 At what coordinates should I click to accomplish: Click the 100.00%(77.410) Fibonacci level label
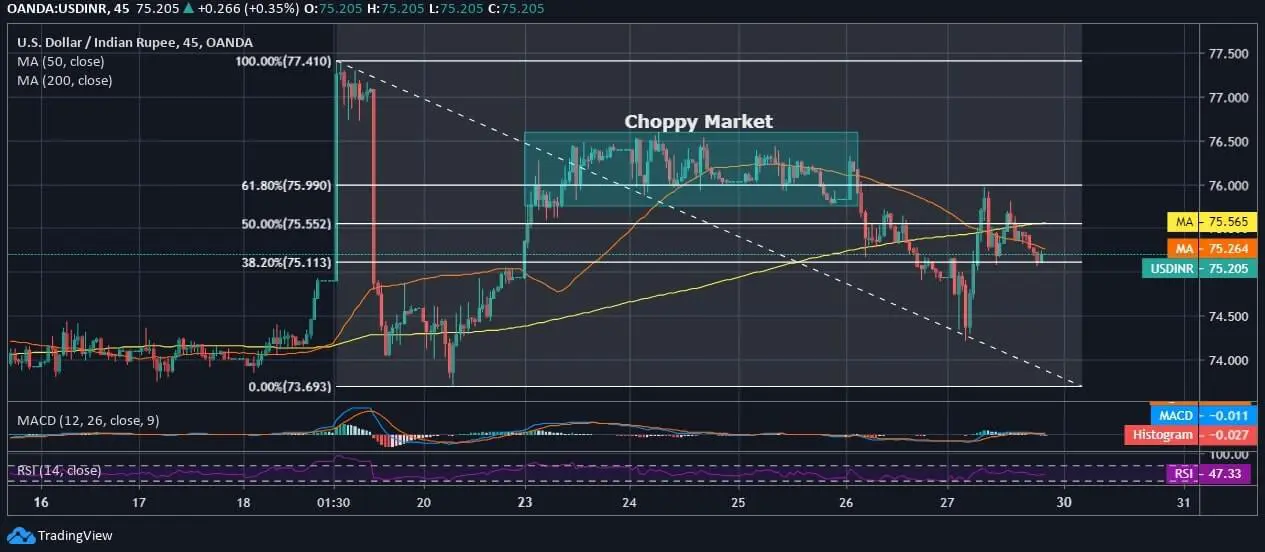point(284,61)
